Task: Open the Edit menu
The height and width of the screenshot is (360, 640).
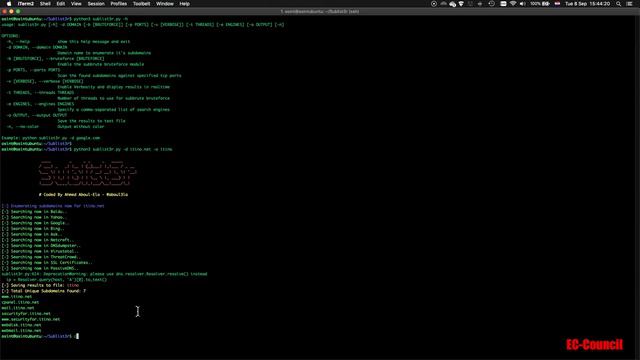Action: pos(61,4)
